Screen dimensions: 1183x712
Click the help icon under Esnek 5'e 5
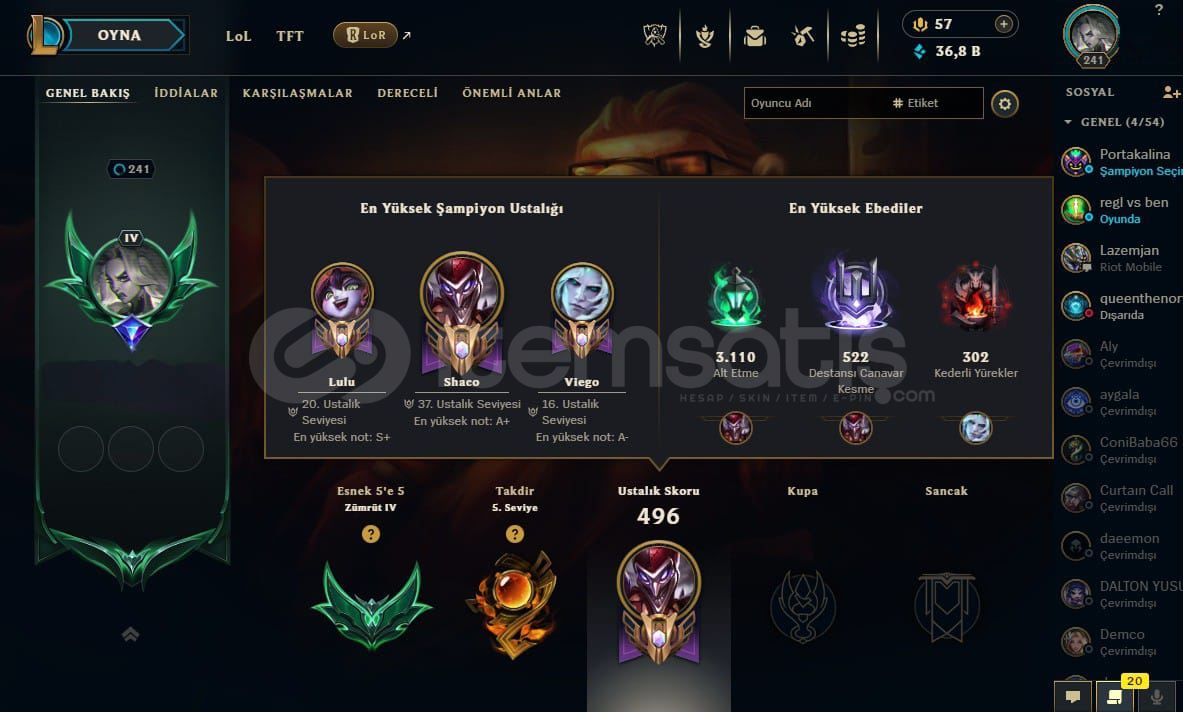click(x=370, y=534)
